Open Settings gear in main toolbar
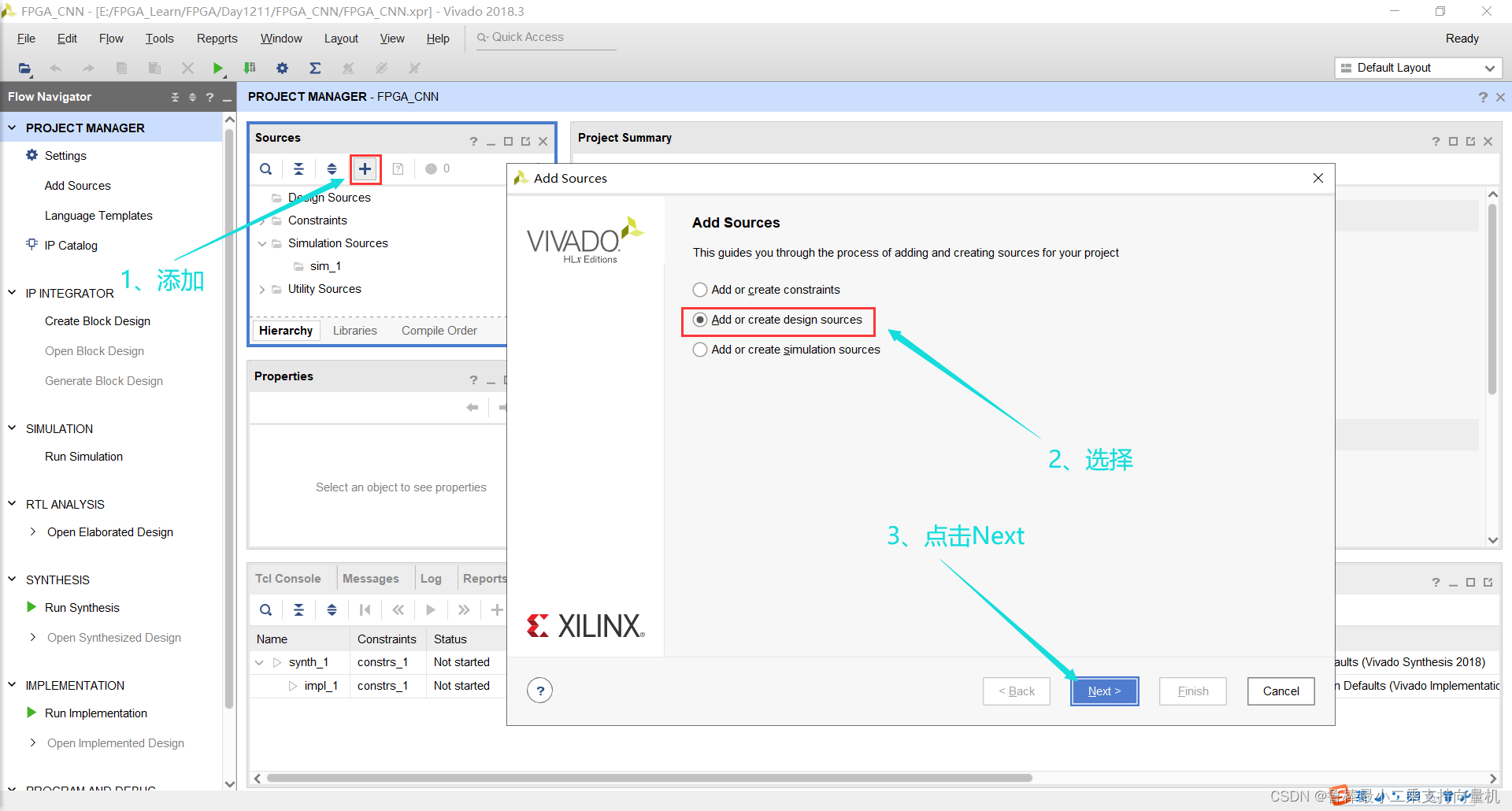Screen dimensions: 1512x811 pyautogui.click(x=282, y=69)
